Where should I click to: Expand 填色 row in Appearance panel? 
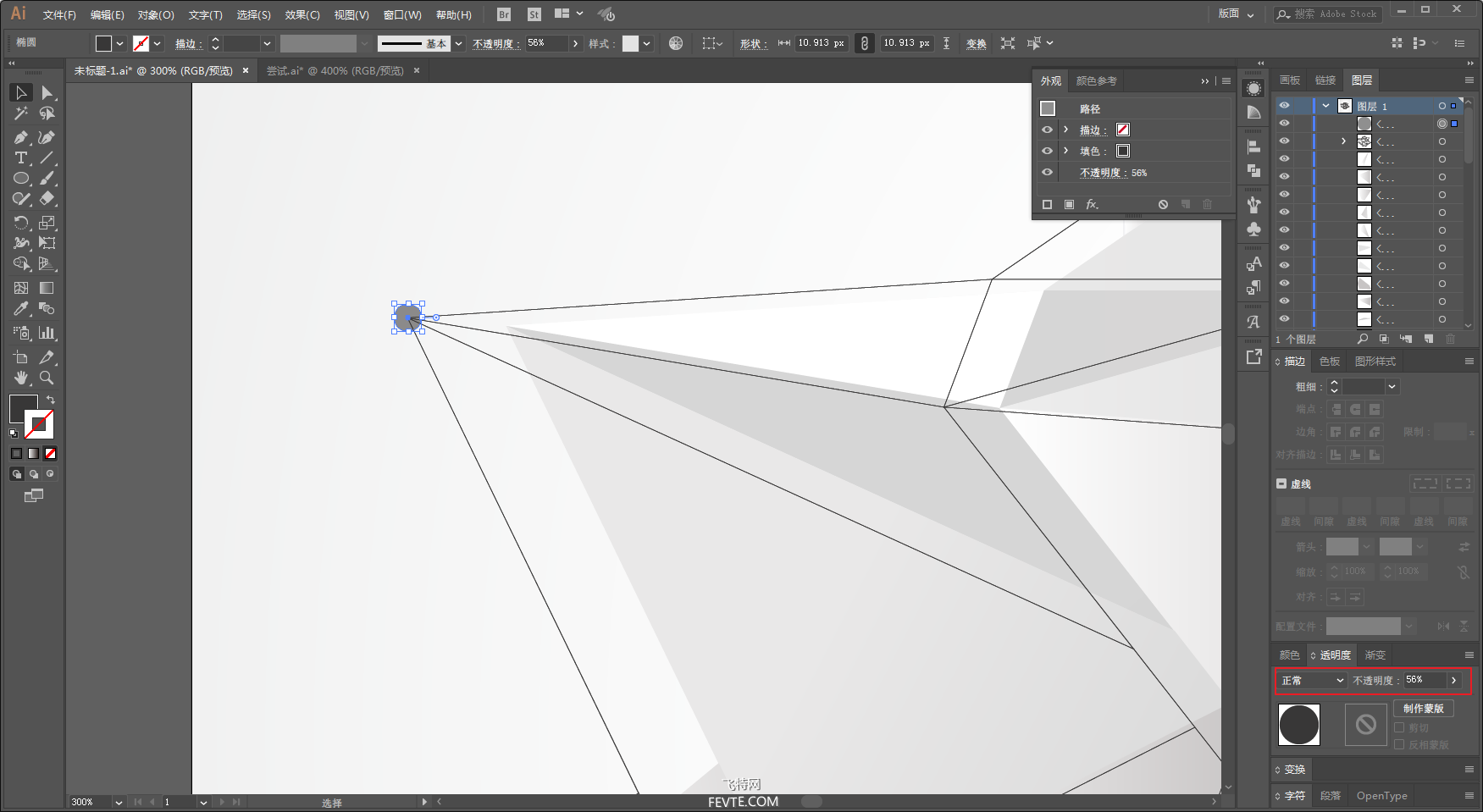[x=1066, y=151]
